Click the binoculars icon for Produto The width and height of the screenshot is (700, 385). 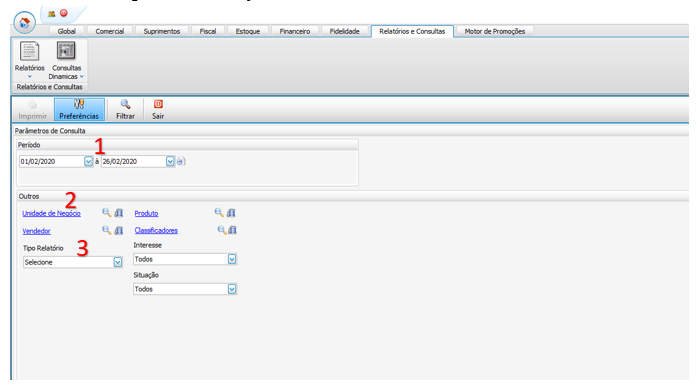click(x=231, y=213)
